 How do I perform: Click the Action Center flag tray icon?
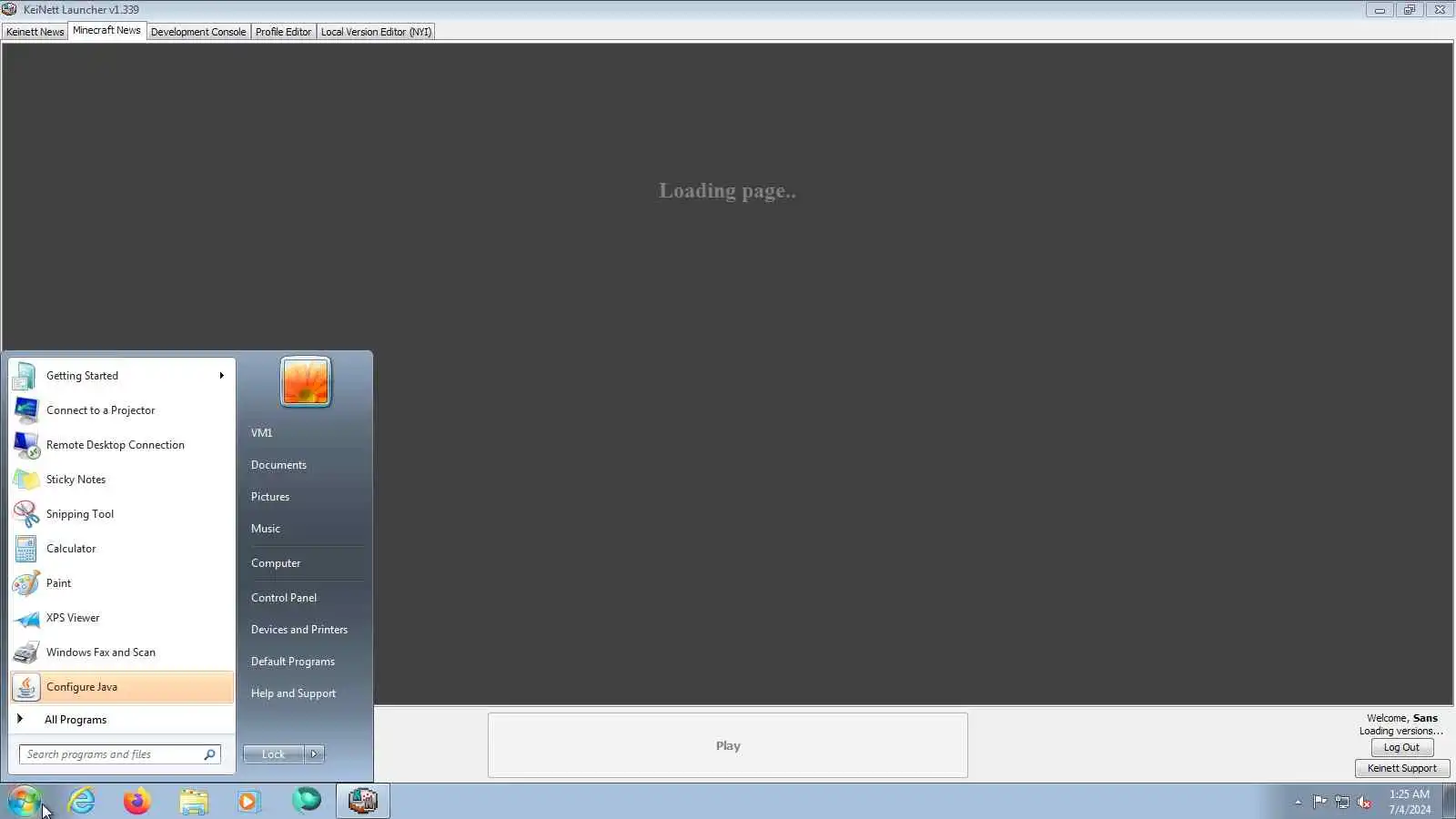[1319, 802]
